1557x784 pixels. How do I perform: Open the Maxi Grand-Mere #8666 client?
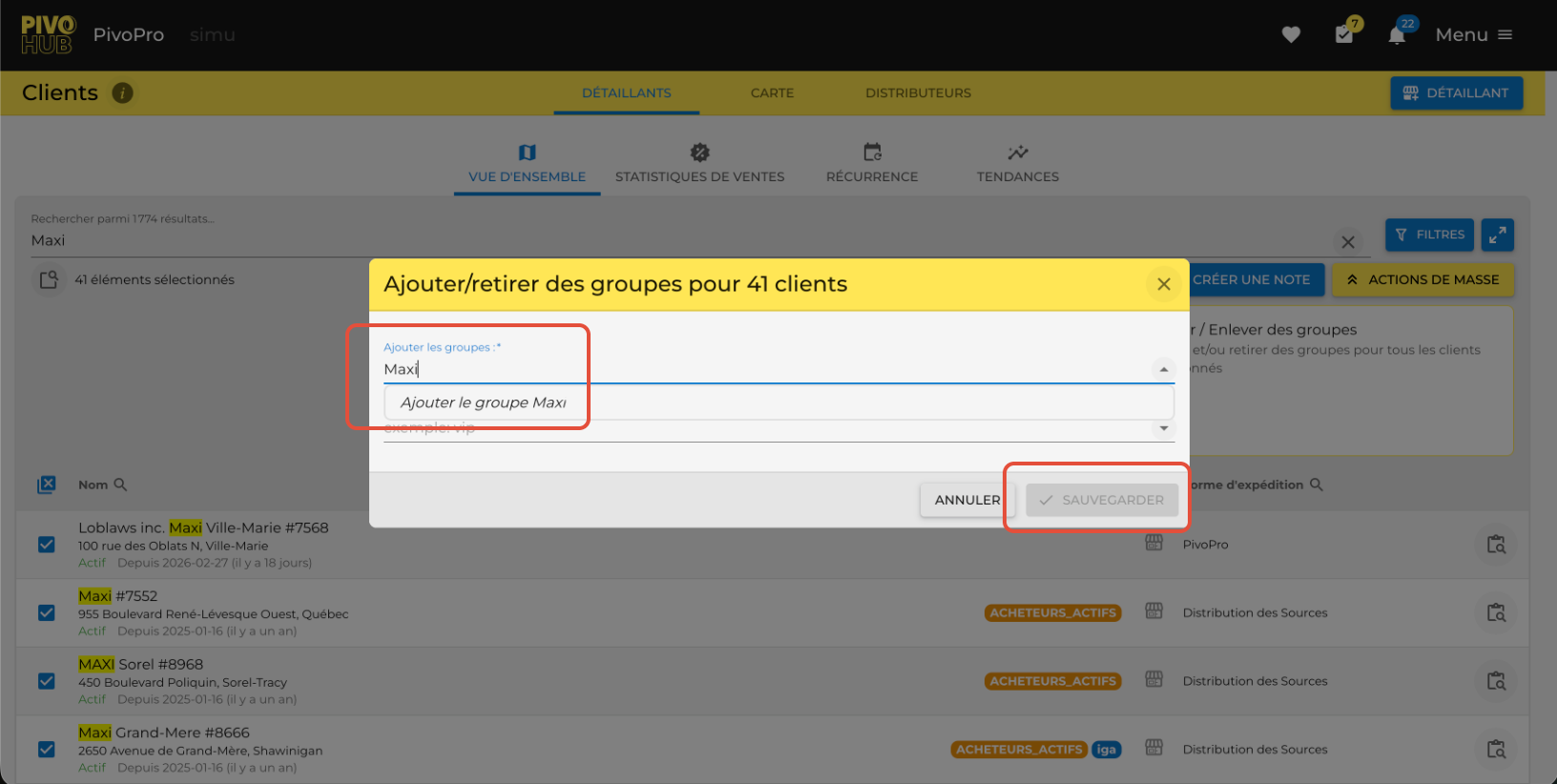[x=164, y=732]
